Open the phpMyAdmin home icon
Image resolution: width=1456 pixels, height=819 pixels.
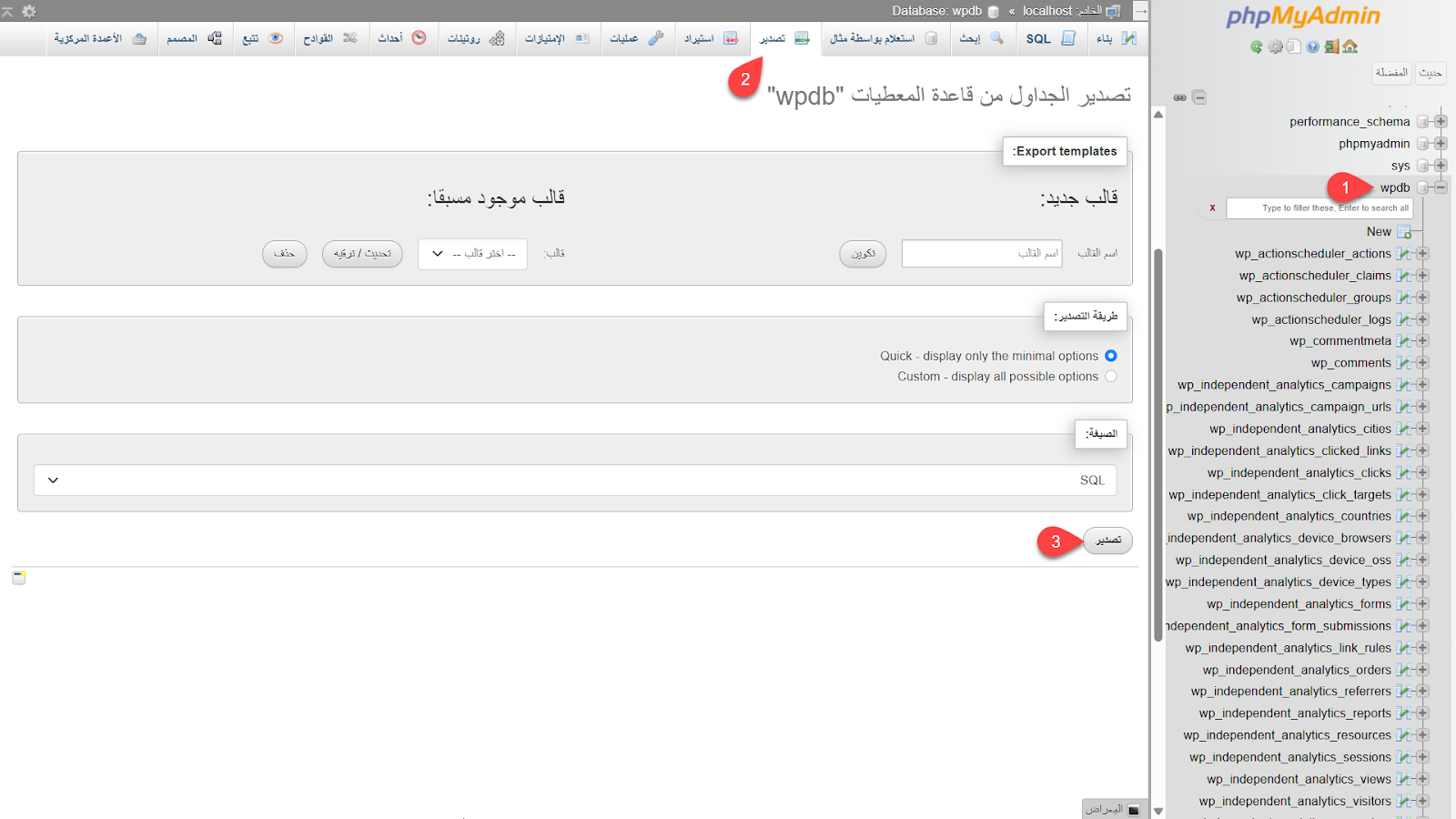(1350, 46)
